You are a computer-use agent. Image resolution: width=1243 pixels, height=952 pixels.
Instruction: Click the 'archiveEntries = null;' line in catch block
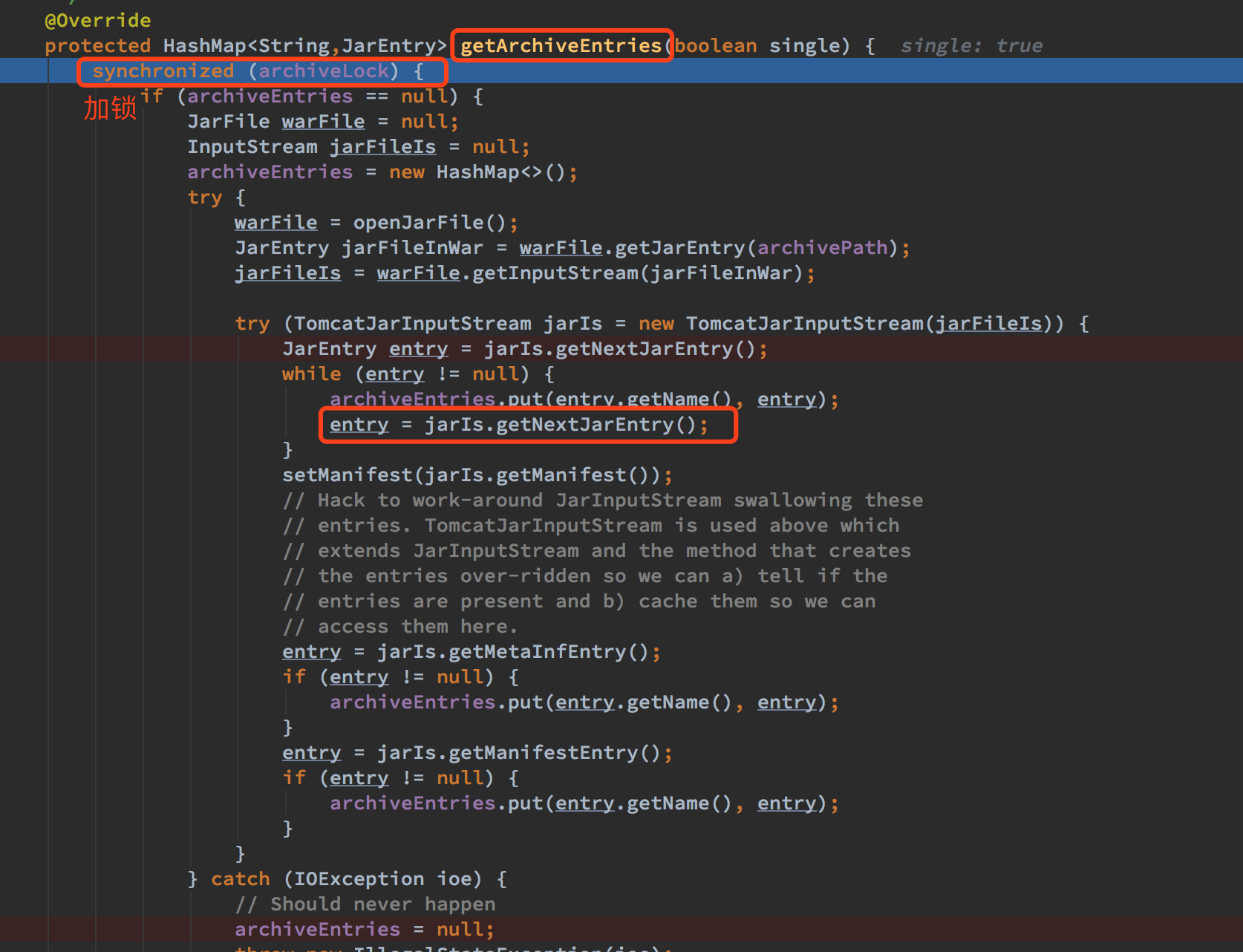coord(365,929)
